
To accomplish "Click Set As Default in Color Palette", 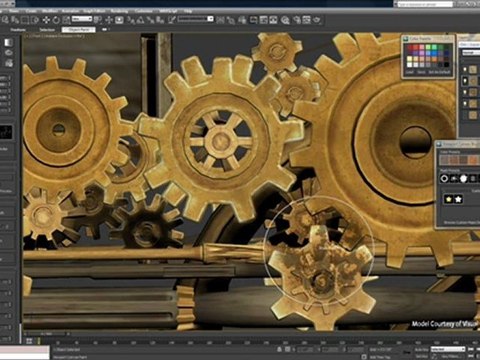I will click(439, 72).
